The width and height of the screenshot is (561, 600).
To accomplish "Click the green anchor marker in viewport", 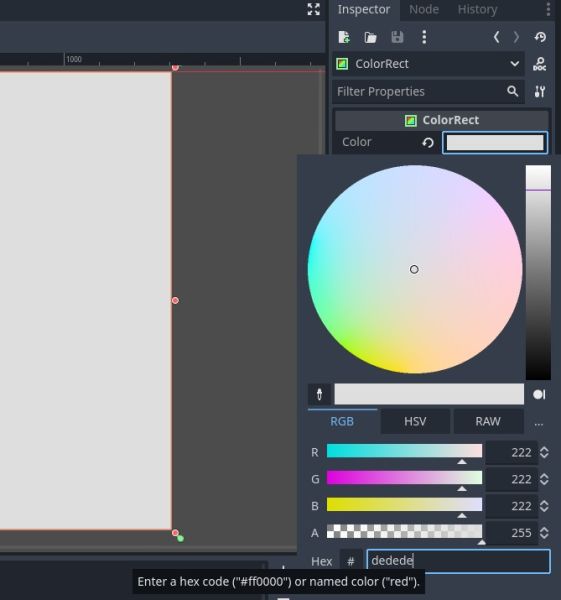I will [181, 538].
